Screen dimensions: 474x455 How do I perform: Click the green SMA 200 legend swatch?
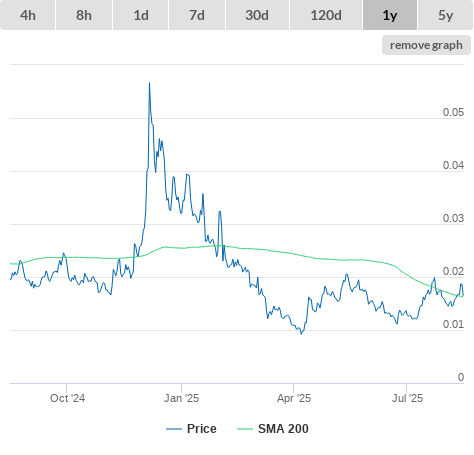click(245, 429)
